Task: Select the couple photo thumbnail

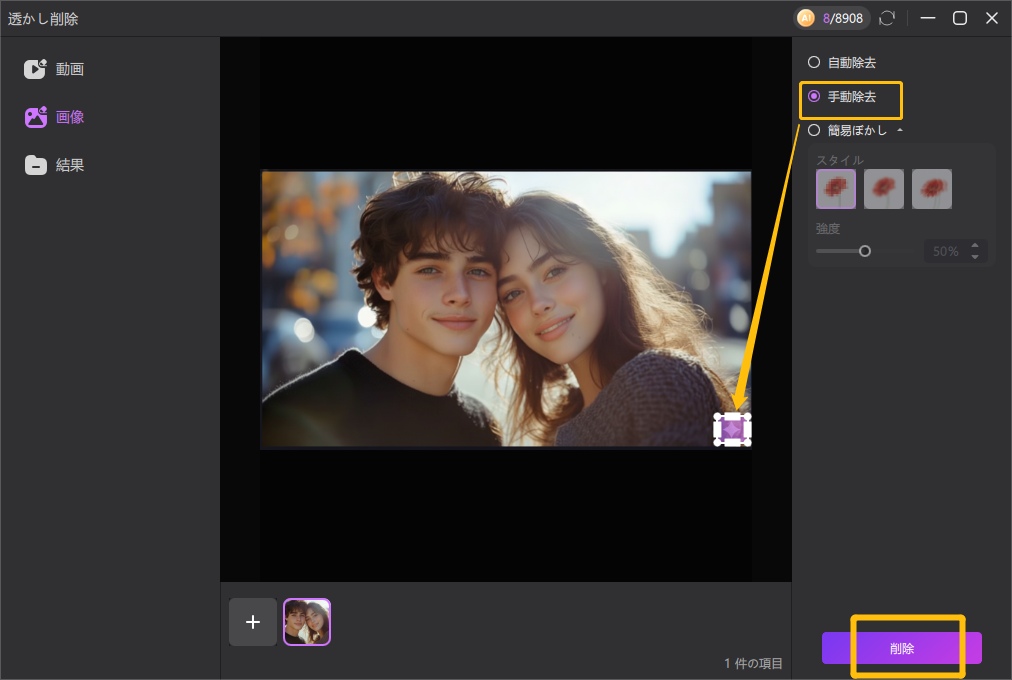Action: click(x=307, y=622)
